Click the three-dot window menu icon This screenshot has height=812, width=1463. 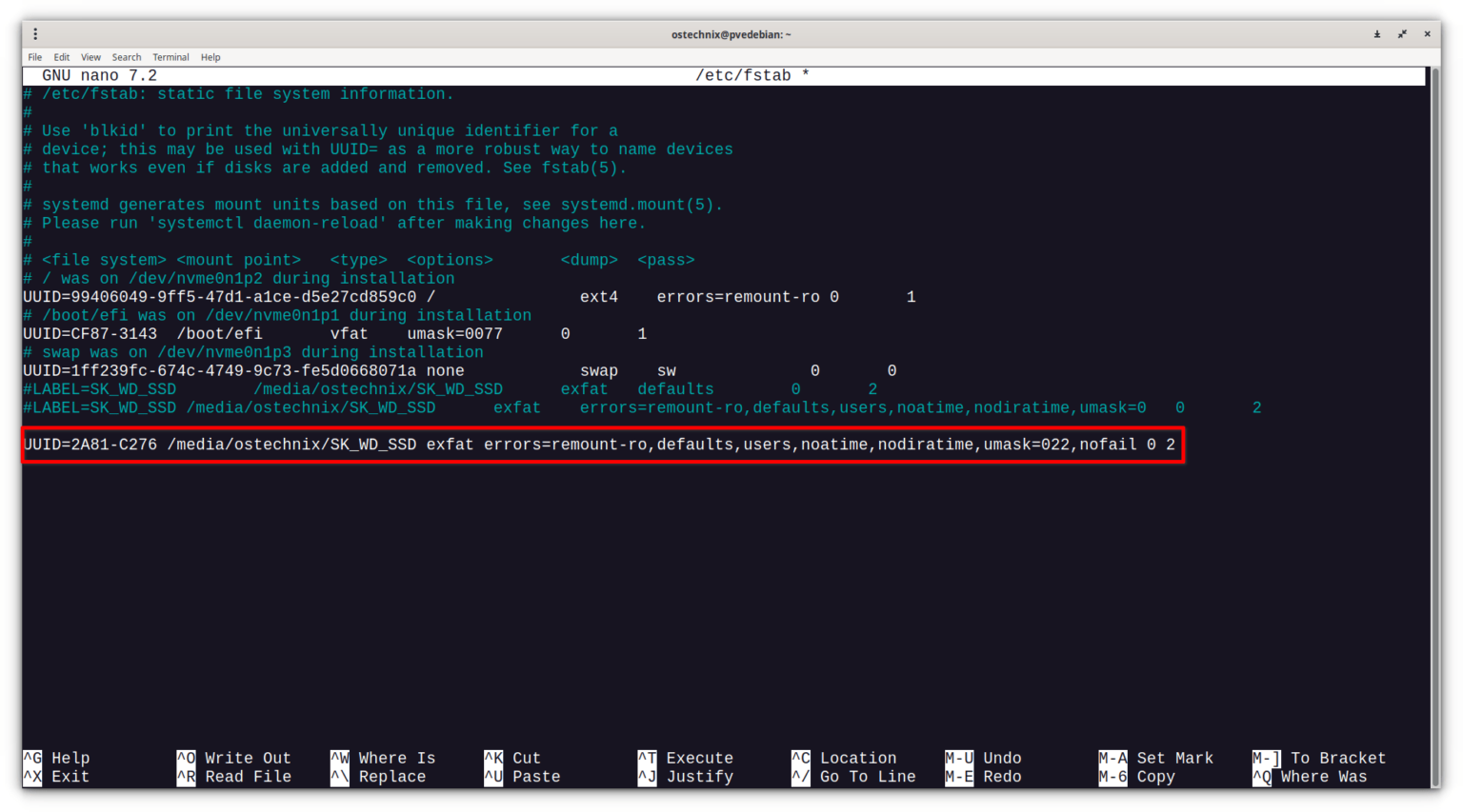coord(35,33)
